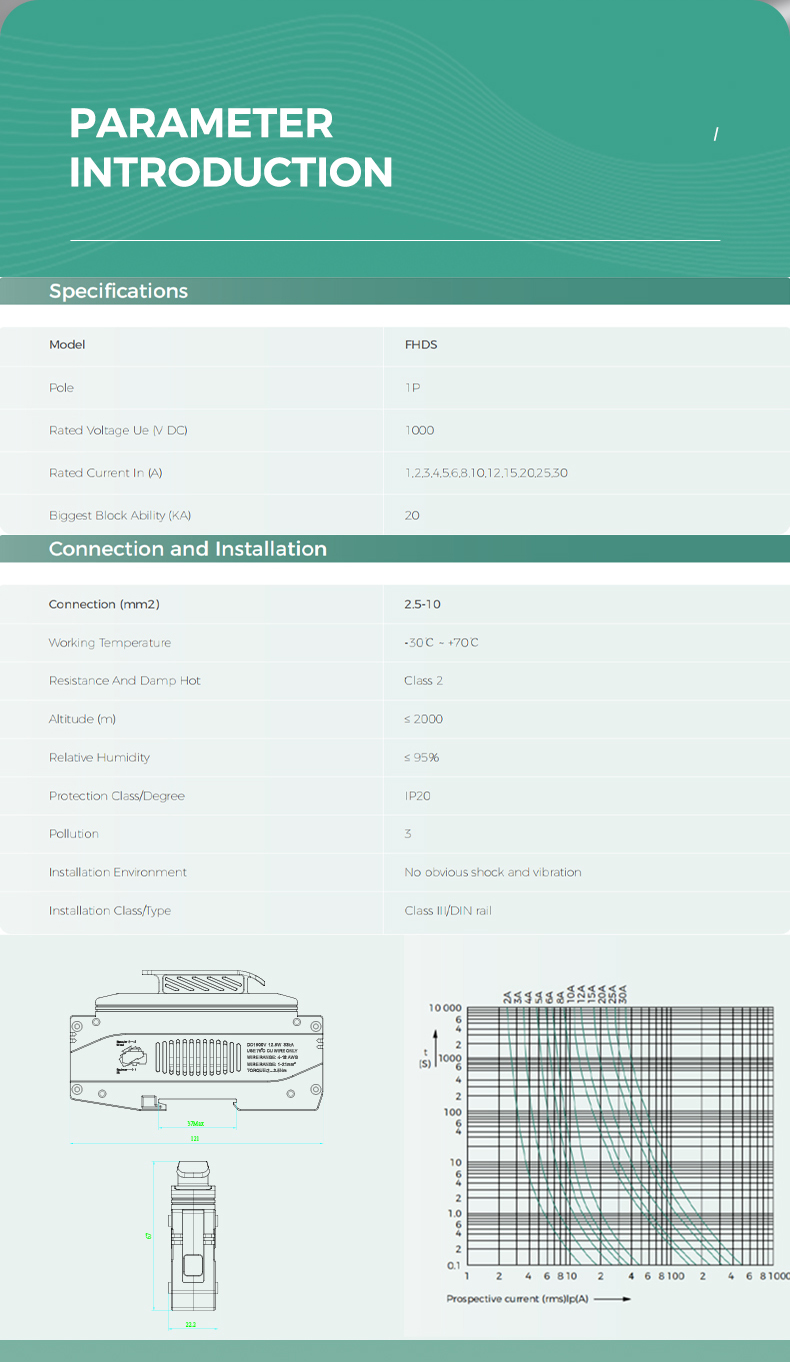This screenshot has height=1362, width=790.
Task: Click the FHDS model value
Action: click(421, 345)
